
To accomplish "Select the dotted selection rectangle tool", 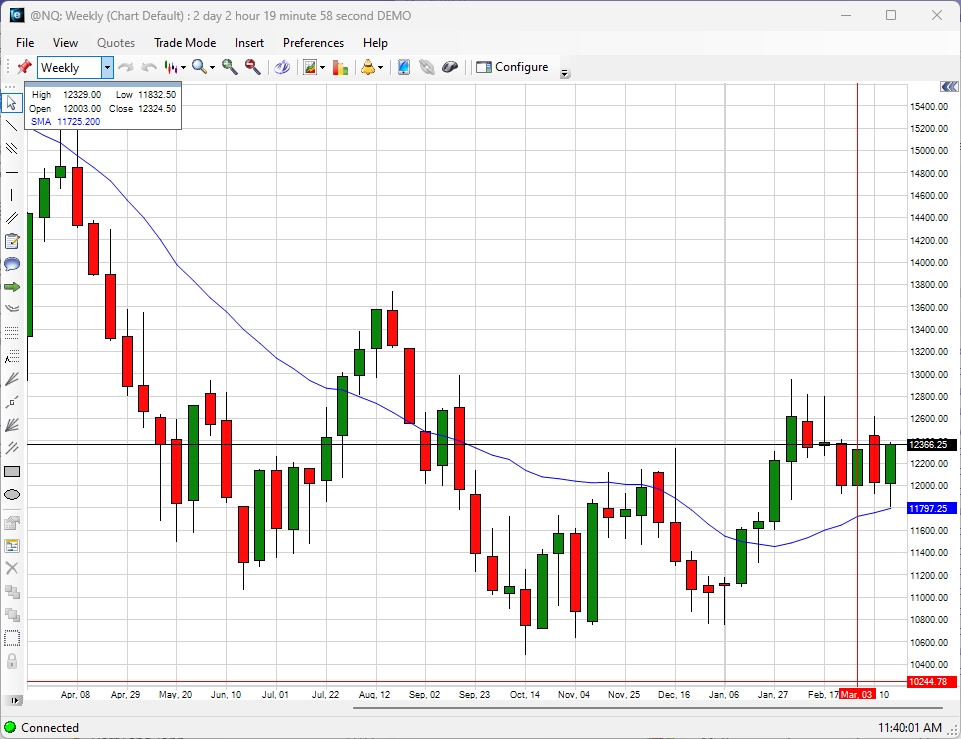I will pos(12,638).
